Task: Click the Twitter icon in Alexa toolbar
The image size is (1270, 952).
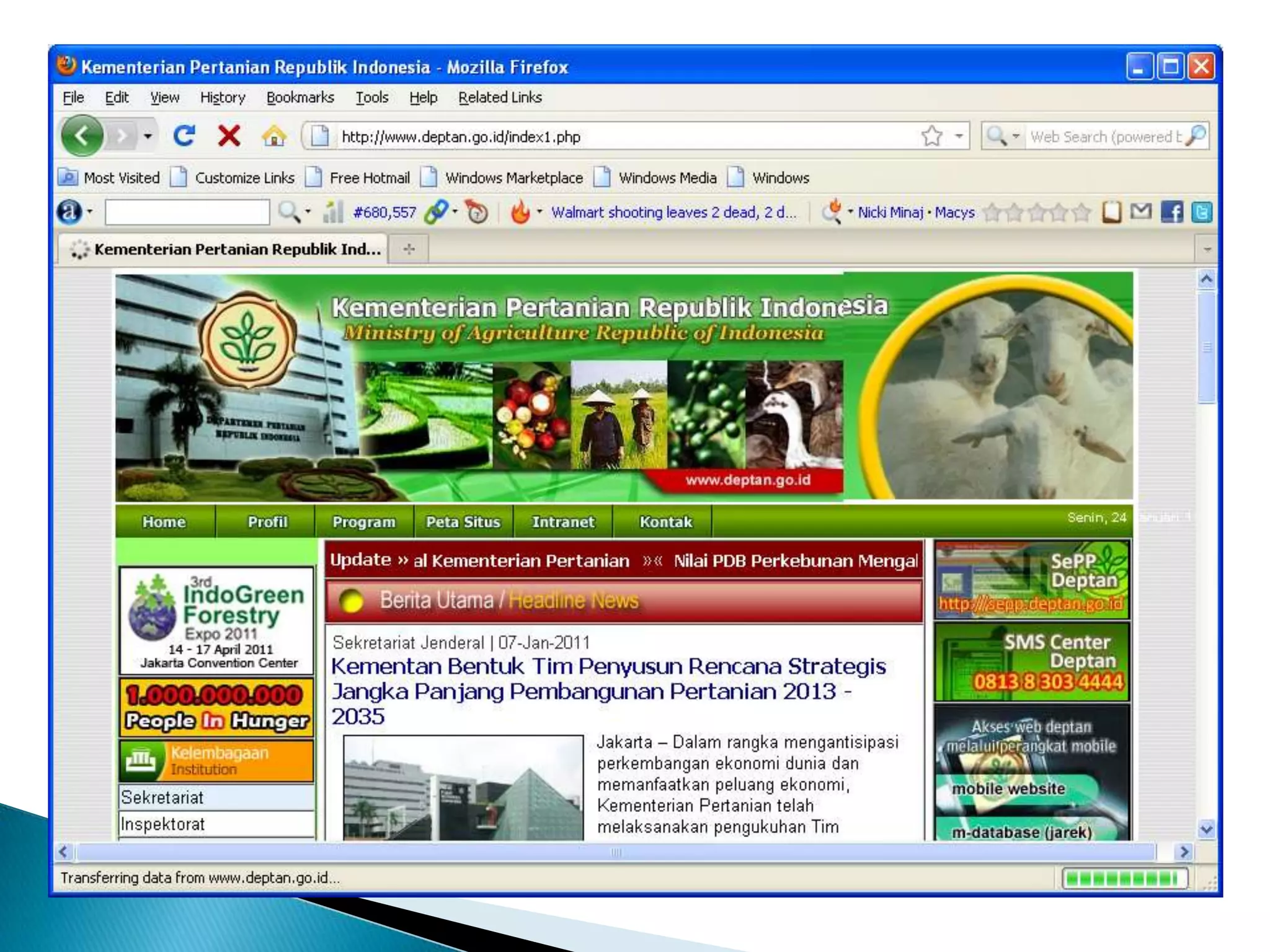Action: (x=1201, y=213)
